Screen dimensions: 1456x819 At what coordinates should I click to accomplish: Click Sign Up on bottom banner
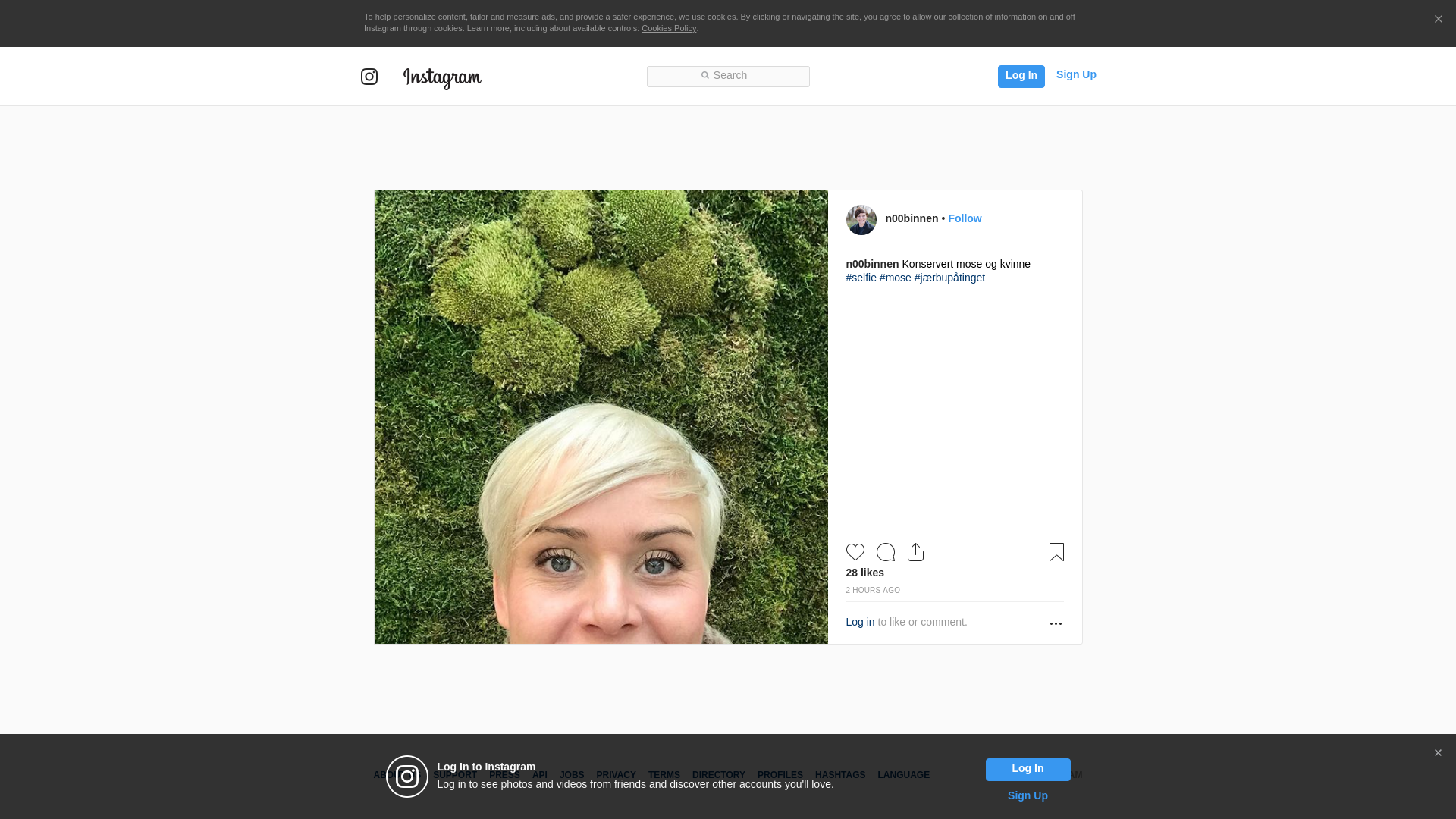click(x=1028, y=795)
